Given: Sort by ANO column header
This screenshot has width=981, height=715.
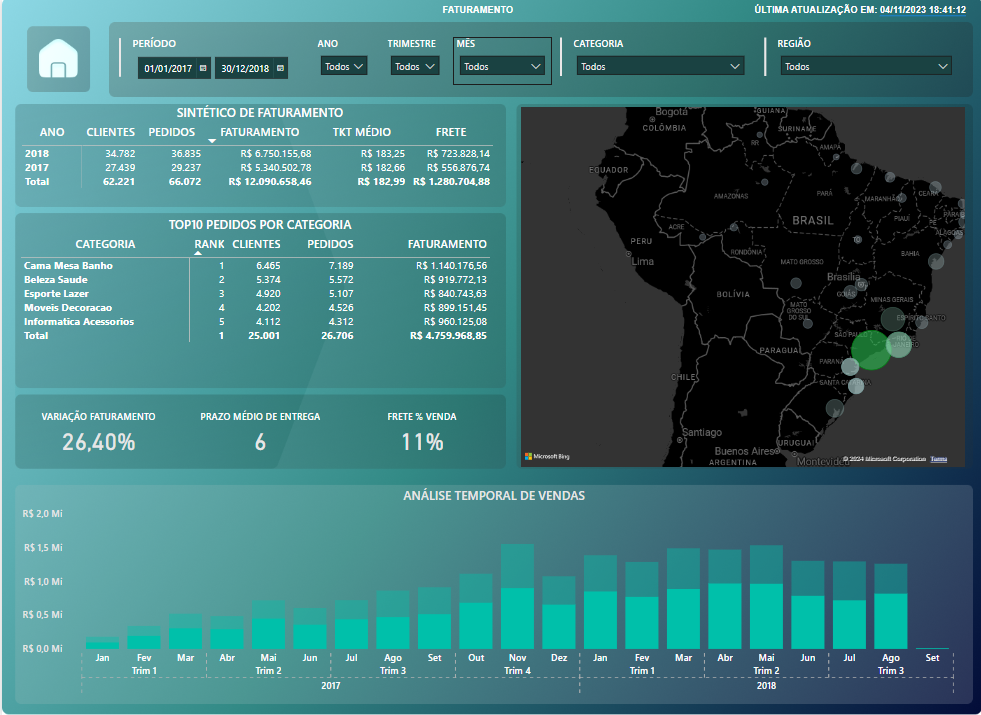Looking at the screenshot, I should point(52,132).
